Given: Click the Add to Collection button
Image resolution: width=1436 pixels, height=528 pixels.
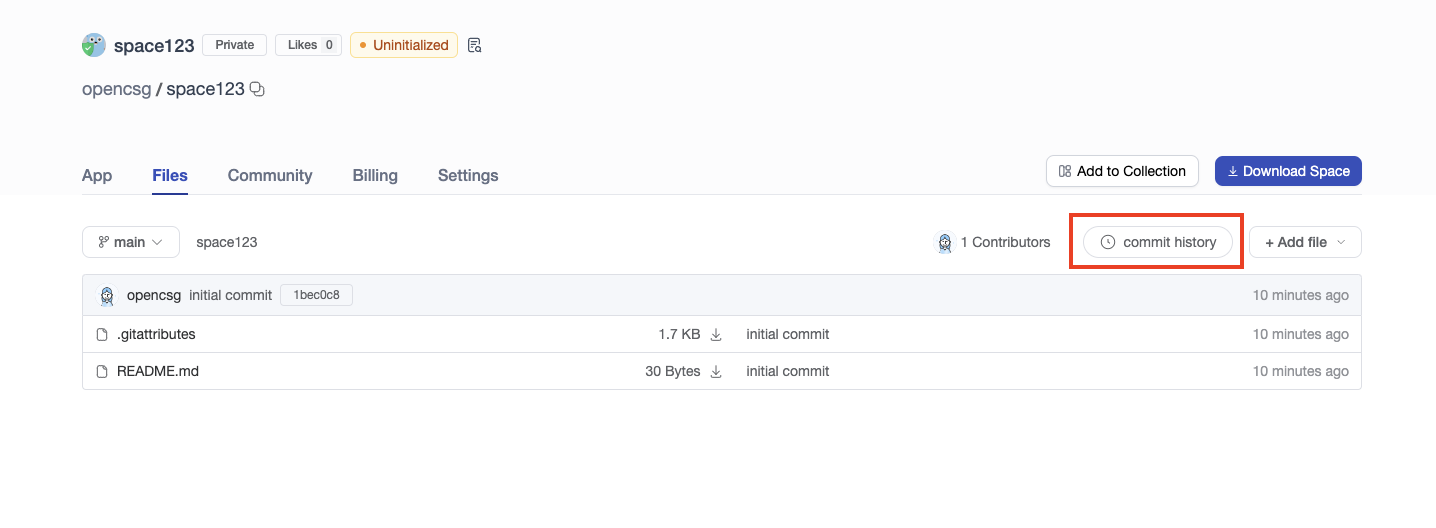Looking at the screenshot, I should (1122, 171).
